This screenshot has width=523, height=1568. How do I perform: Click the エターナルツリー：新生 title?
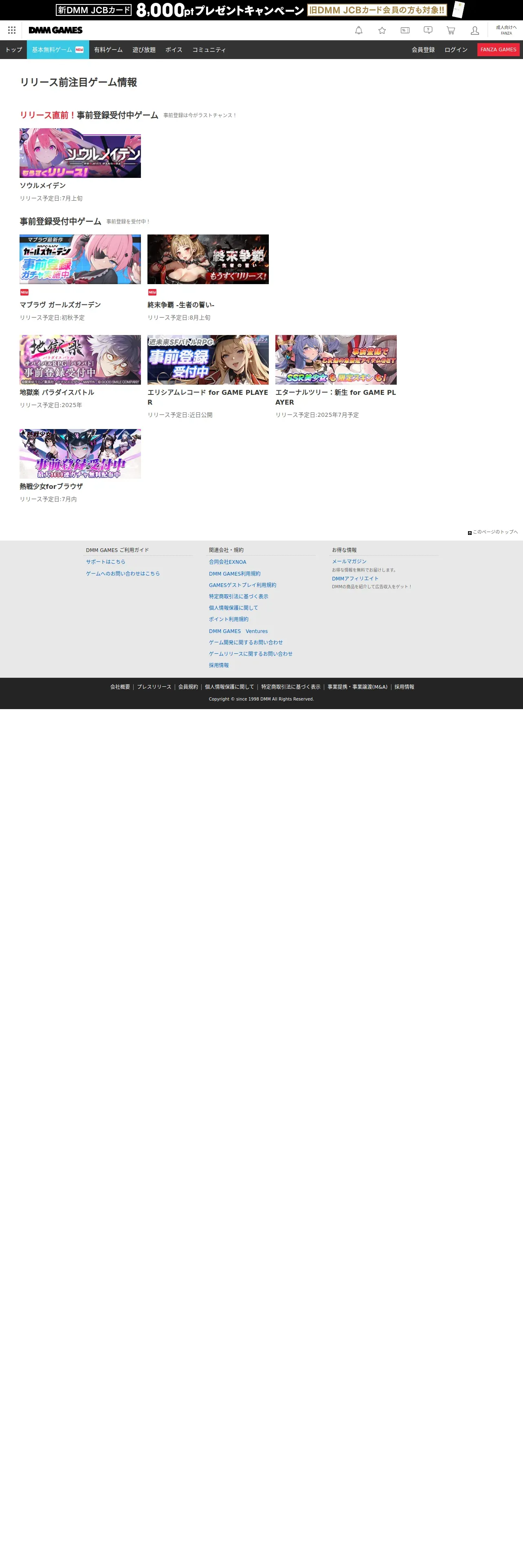click(x=336, y=397)
